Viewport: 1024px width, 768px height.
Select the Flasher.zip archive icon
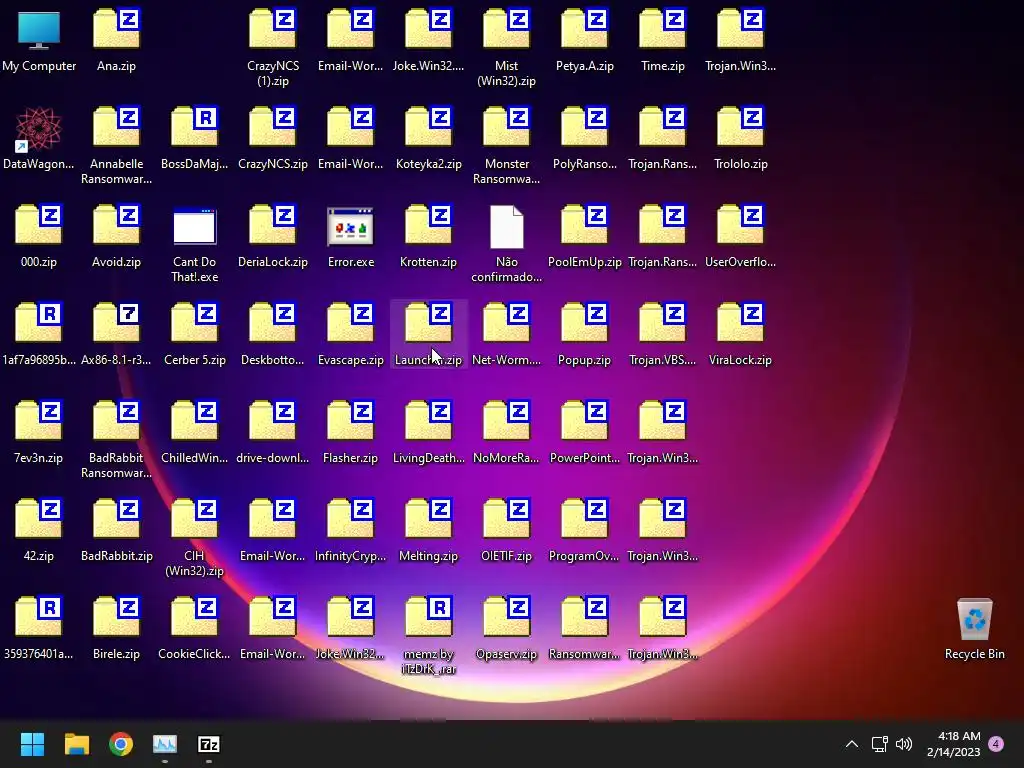tap(350, 421)
